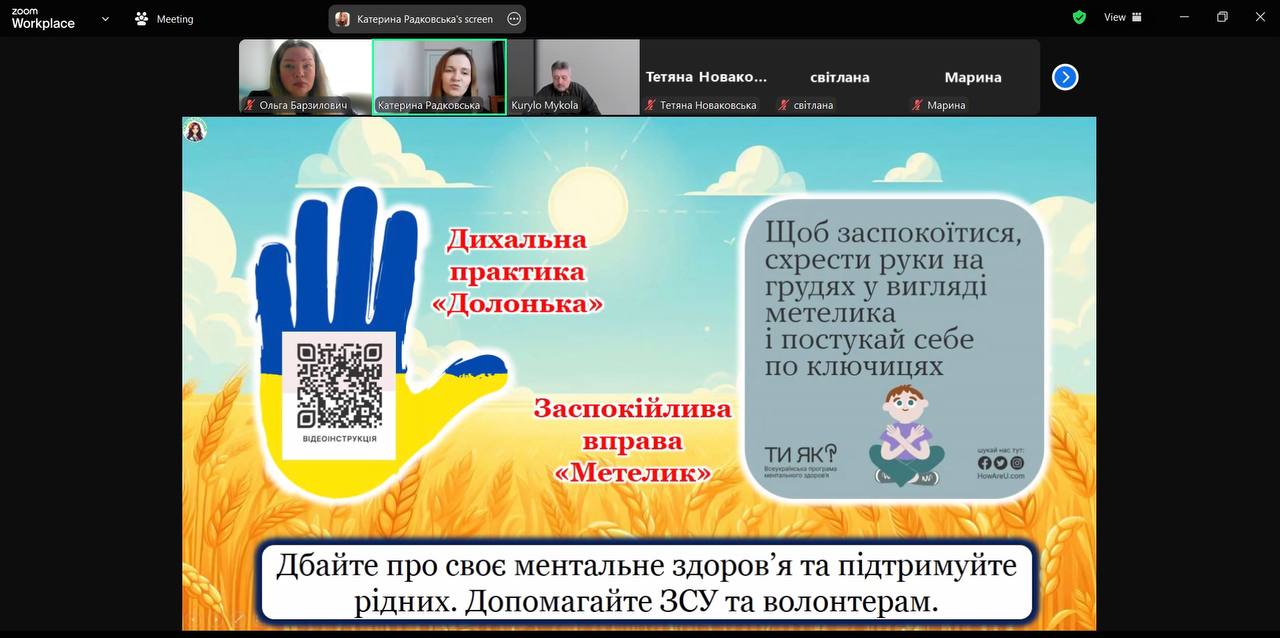Click muted mic icon for Ольга Барзилович
Image resolution: width=1280 pixels, height=638 pixels.
pos(250,105)
